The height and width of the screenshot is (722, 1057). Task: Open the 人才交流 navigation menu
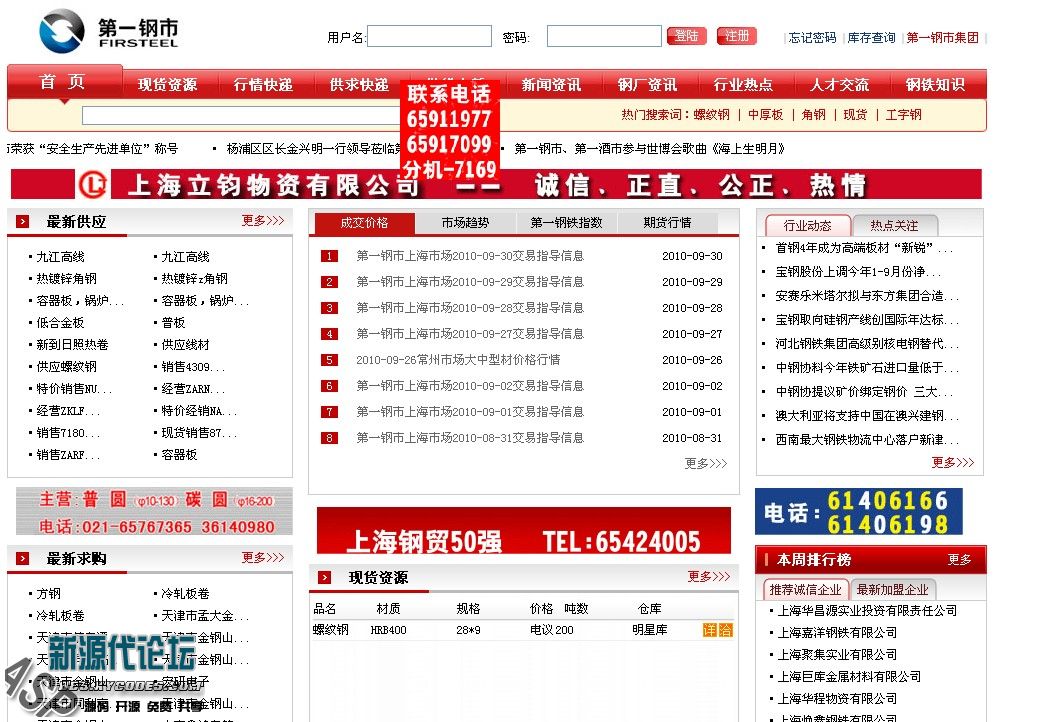point(839,85)
